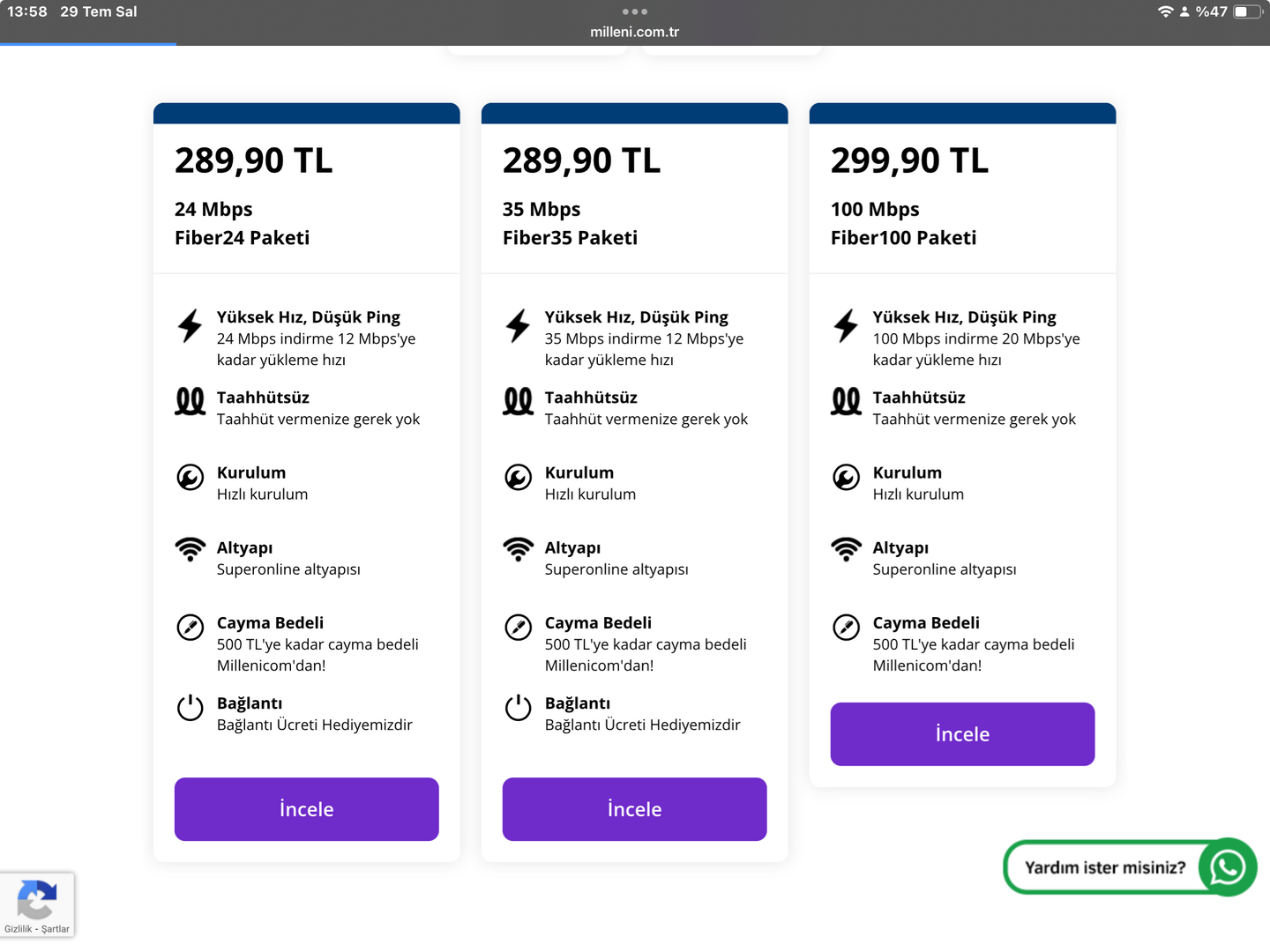Tap the three-dot multitasking menu
The image size is (1270, 952).
(x=634, y=11)
